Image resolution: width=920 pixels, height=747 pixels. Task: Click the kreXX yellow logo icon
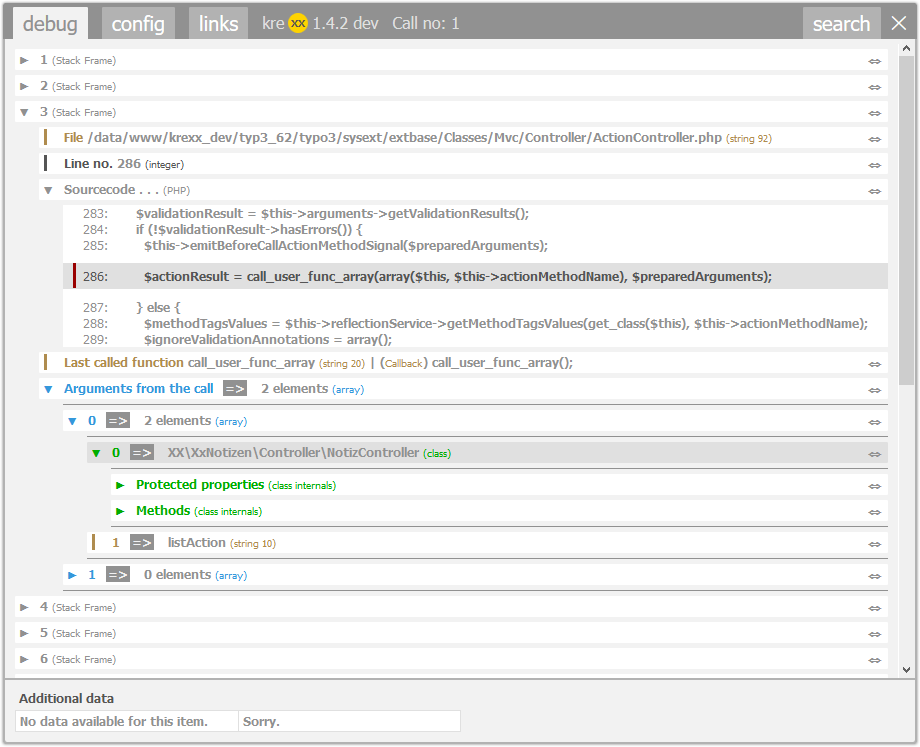tap(298, 23)
